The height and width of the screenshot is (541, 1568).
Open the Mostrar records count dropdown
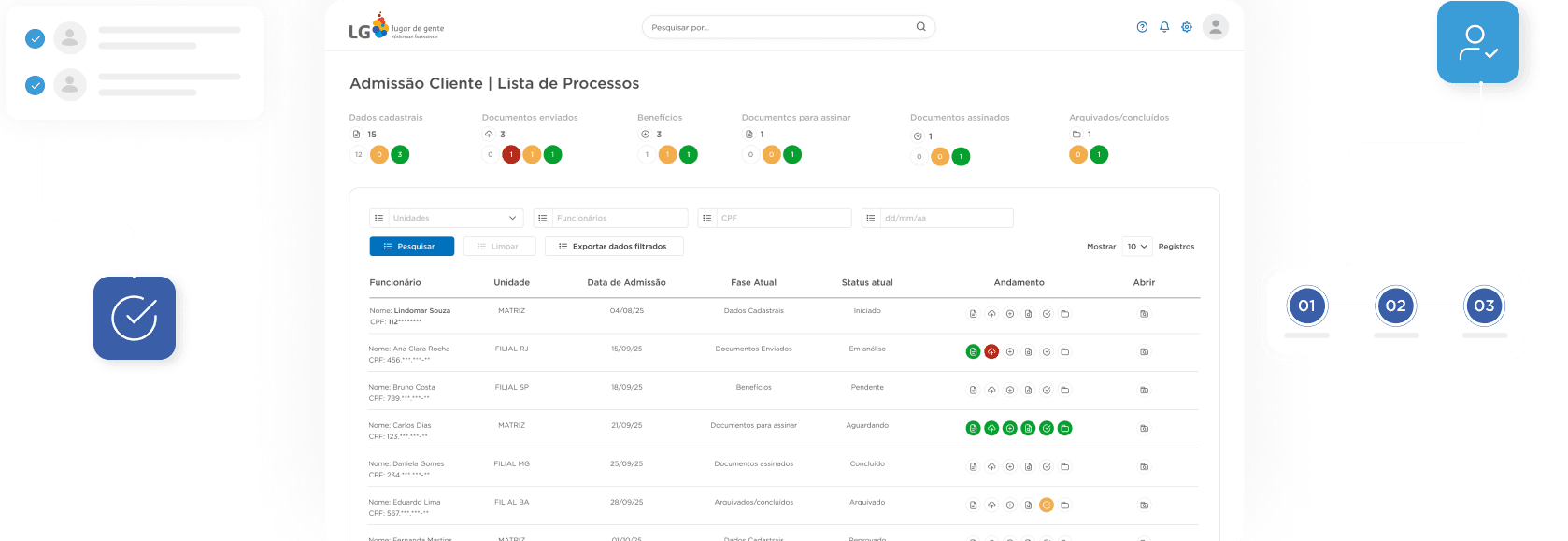click(x=1136, y=247)
